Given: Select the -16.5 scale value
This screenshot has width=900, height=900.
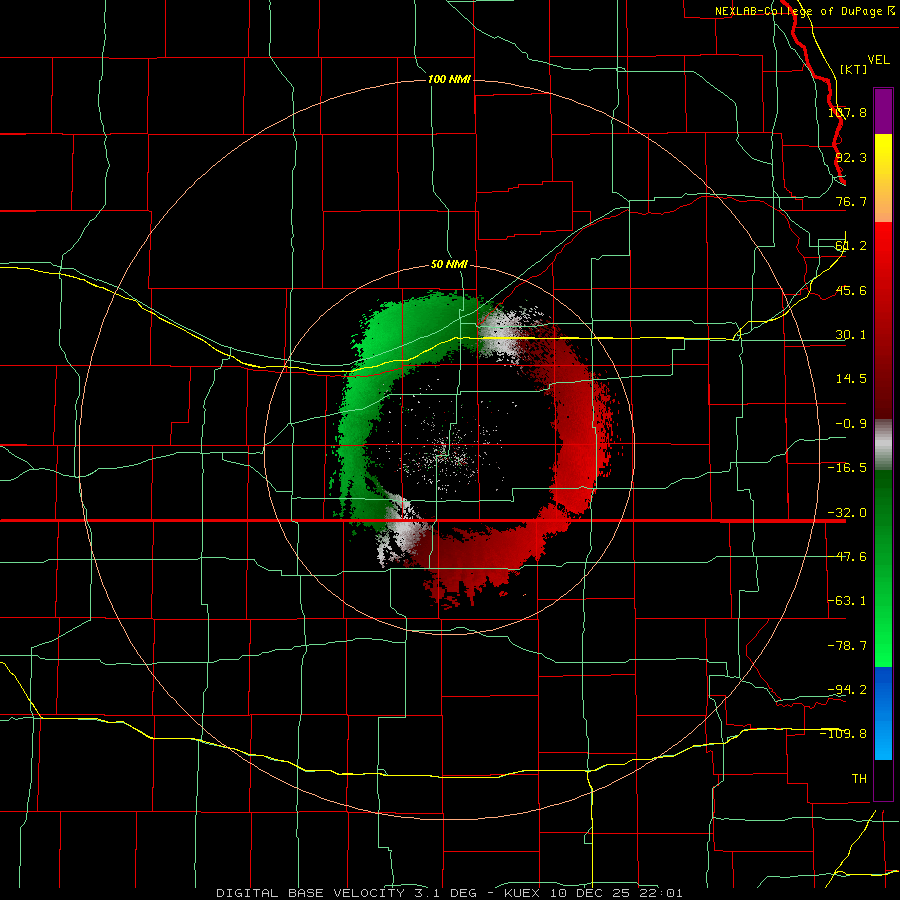Looking at the screenshot, I should tap(847, 468).
